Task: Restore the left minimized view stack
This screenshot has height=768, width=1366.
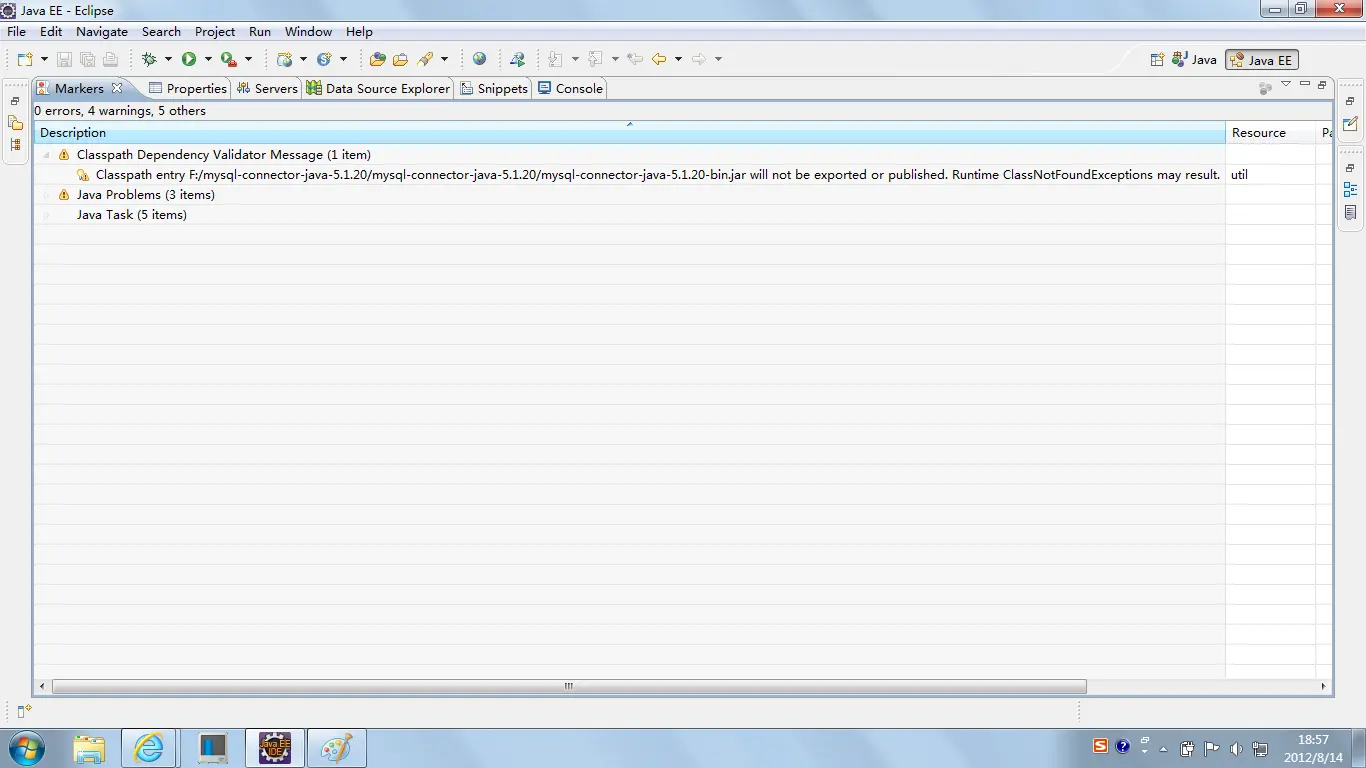Action: (15, 101)
